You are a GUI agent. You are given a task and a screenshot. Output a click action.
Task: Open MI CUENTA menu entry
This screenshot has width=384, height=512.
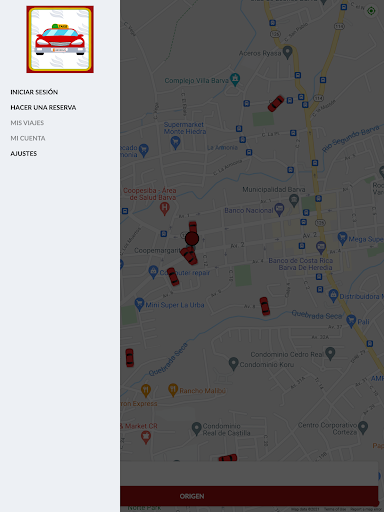point(28,138)
